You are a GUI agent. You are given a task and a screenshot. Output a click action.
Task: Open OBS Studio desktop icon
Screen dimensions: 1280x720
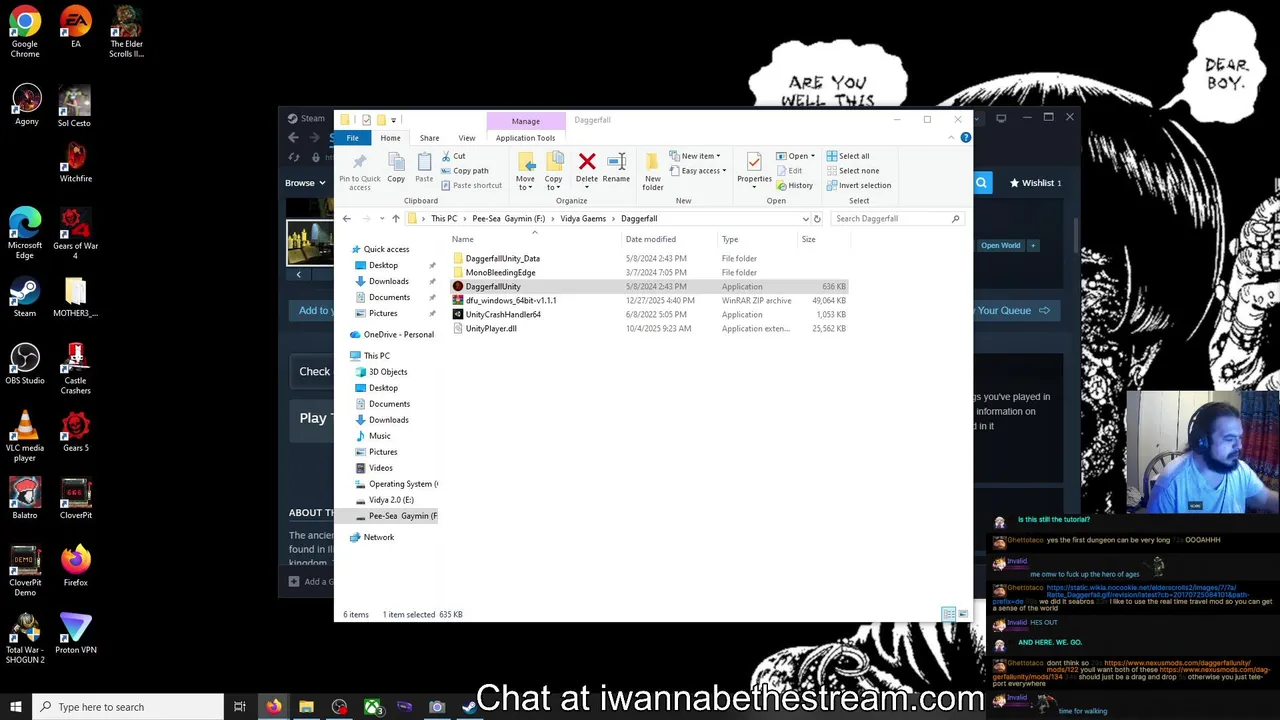click(25, 365)
